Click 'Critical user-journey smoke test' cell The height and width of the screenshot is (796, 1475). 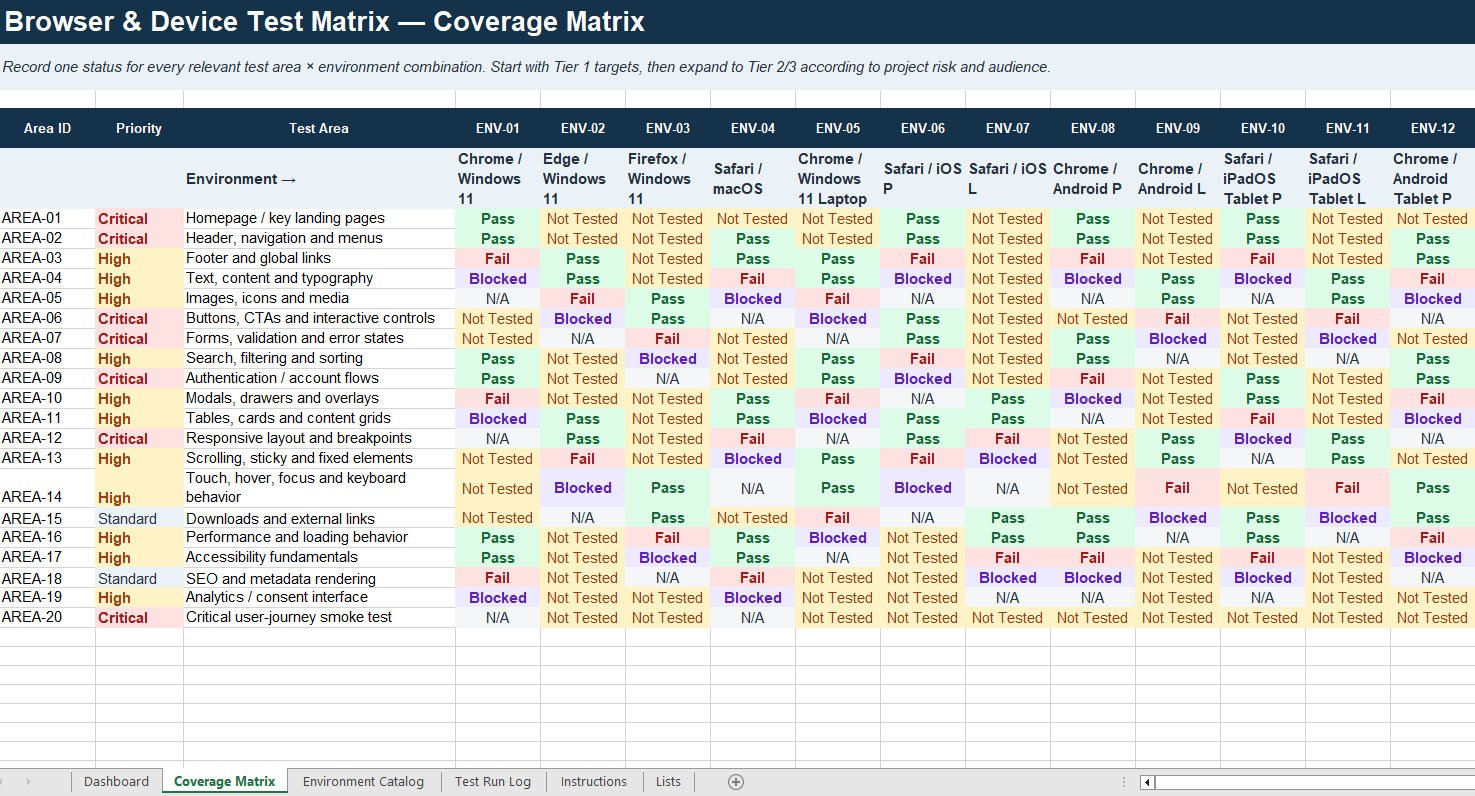319,617
